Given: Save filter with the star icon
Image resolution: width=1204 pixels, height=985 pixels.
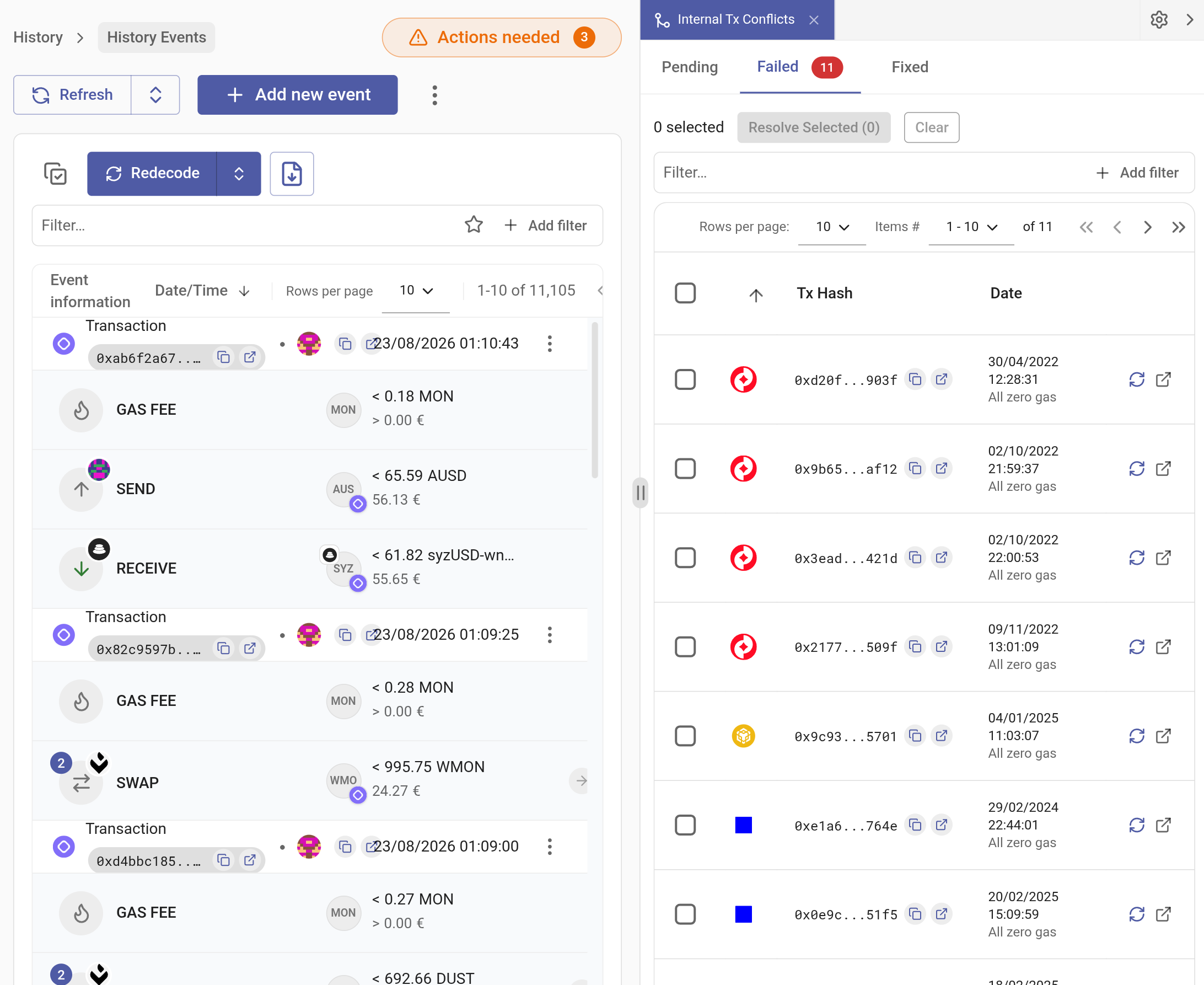Looking at the screenshot, I should click(x=474, y=225).
